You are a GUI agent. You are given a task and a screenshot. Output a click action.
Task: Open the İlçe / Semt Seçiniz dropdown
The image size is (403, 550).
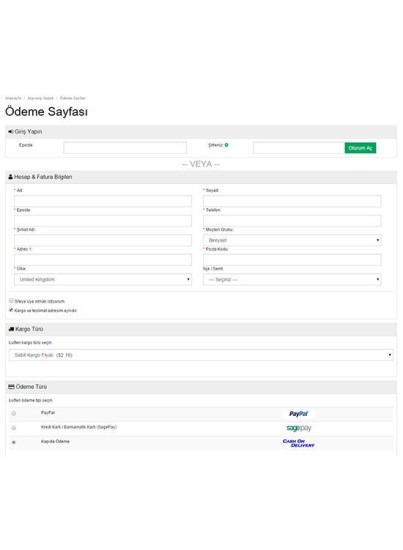292,280
